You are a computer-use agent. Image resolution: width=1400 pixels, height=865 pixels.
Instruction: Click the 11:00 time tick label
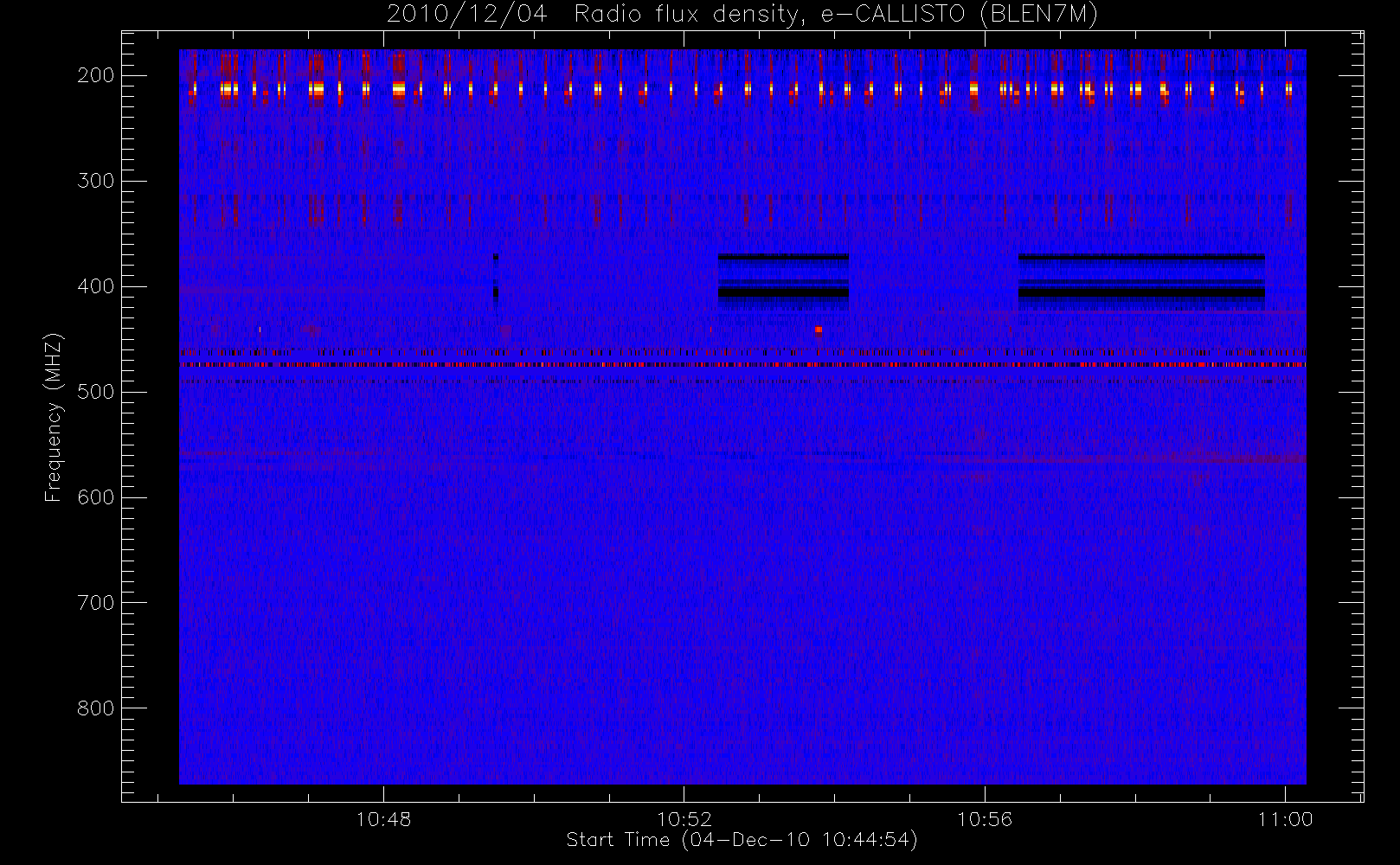[x=1286, y=819]
